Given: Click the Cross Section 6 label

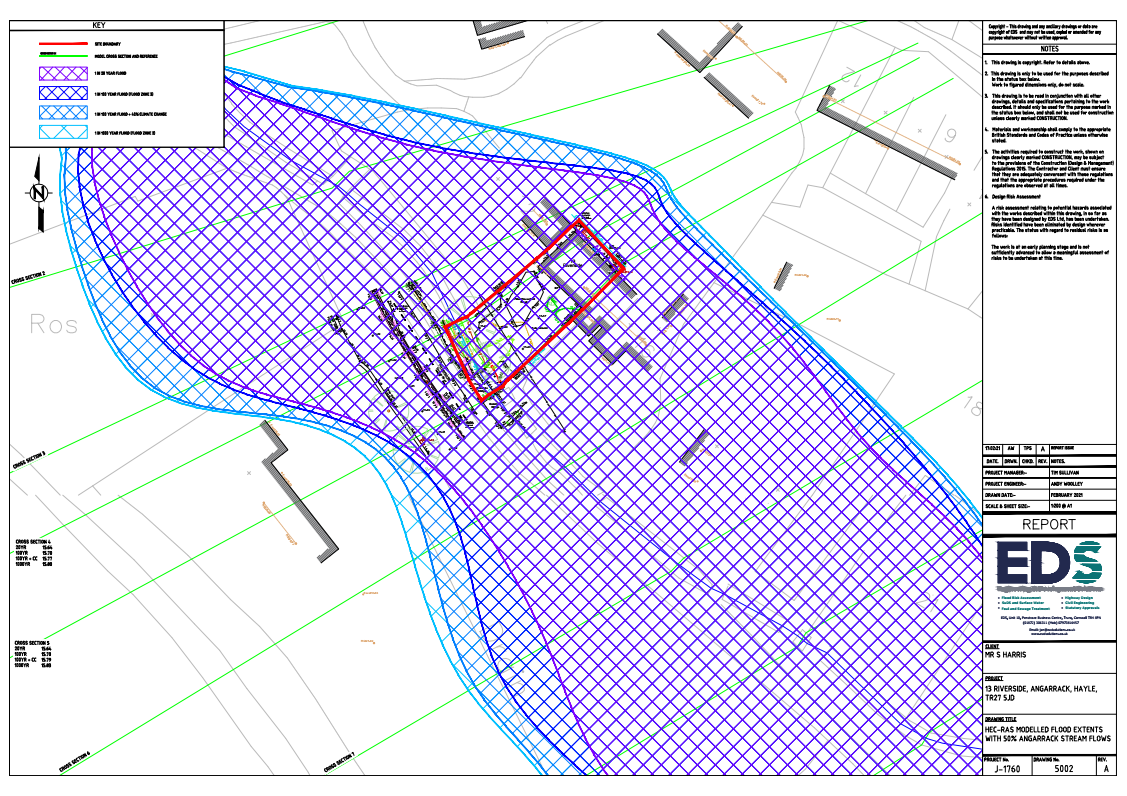Looking at the screenshot, I should click(x=75, y=761).
